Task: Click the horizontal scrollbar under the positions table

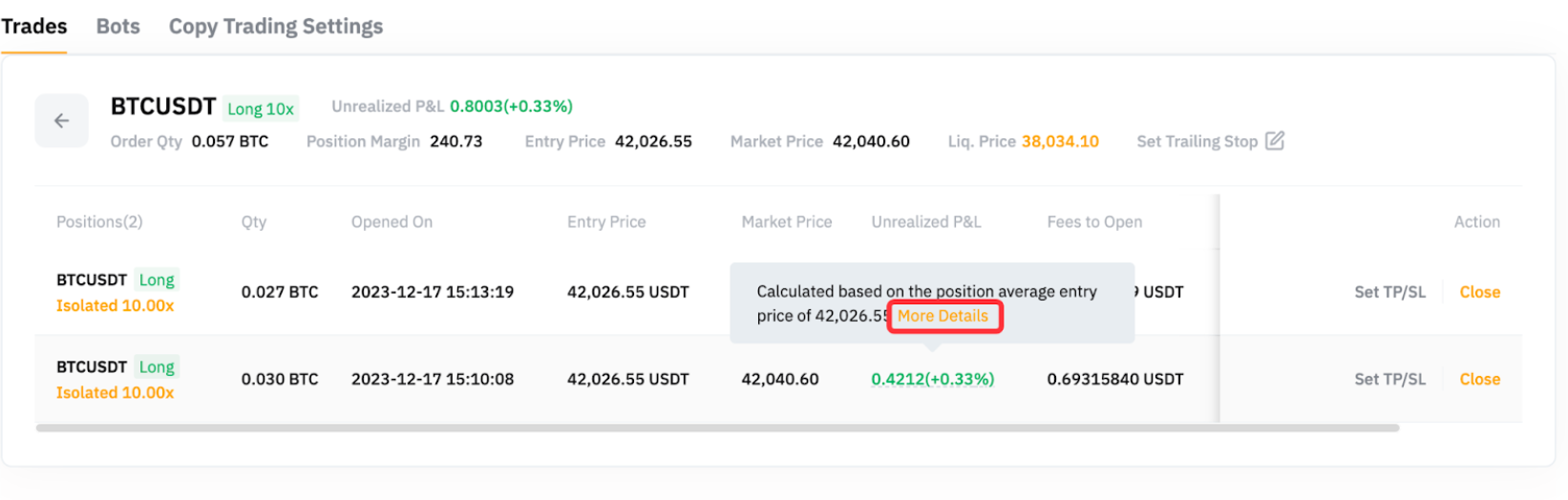Action: click(716, 428)
